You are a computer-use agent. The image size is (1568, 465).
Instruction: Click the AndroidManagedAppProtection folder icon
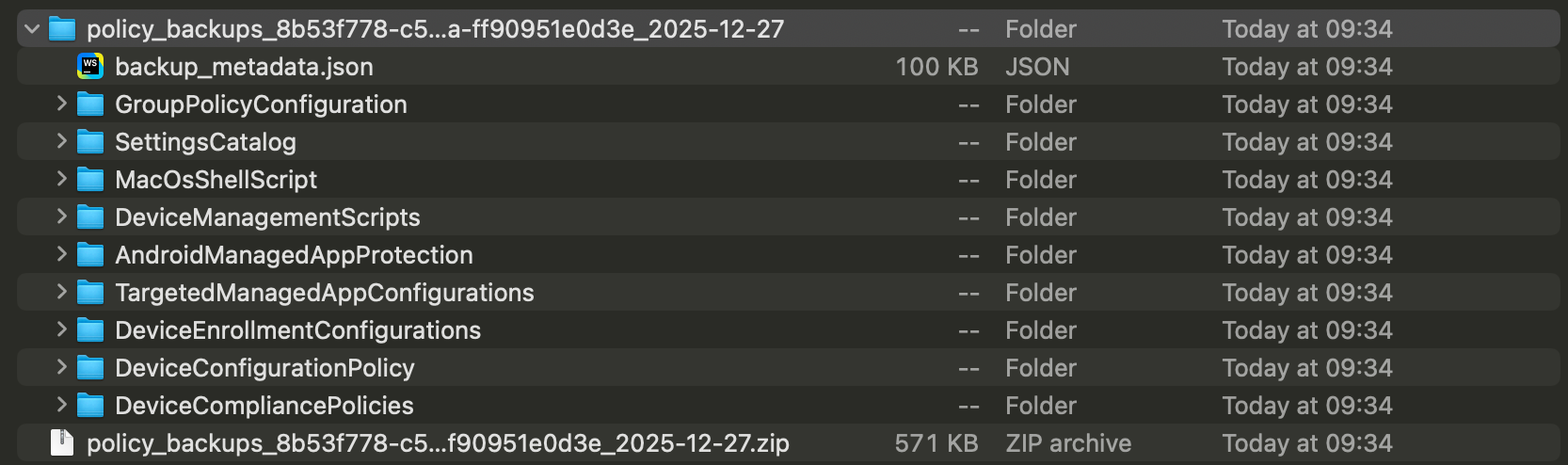[x=90, y=254]
